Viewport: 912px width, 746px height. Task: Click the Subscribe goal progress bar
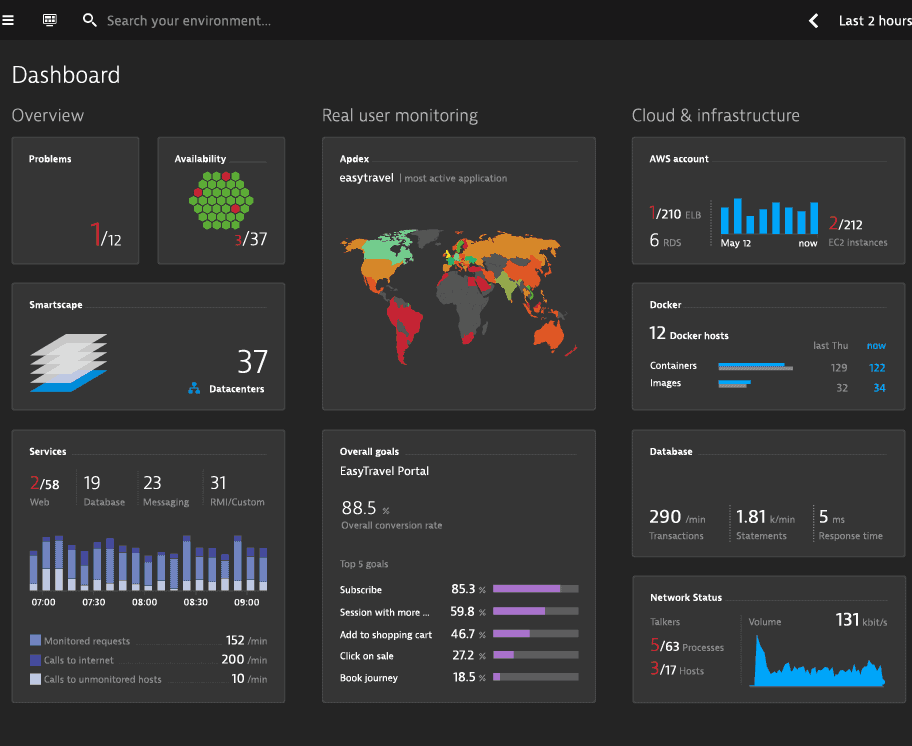[535, 589]
